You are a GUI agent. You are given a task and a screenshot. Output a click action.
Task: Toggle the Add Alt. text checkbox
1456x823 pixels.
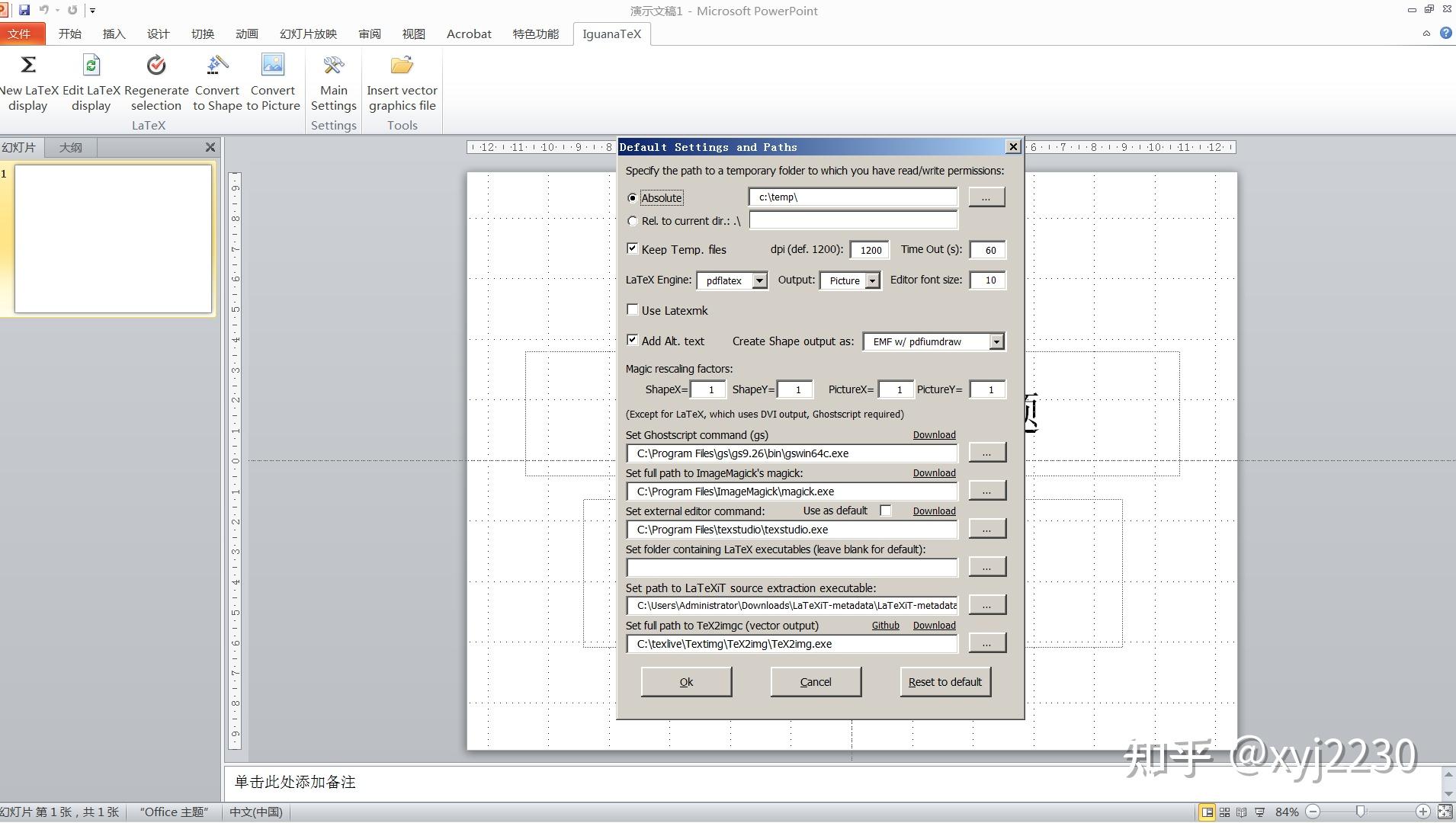(632, 341)
